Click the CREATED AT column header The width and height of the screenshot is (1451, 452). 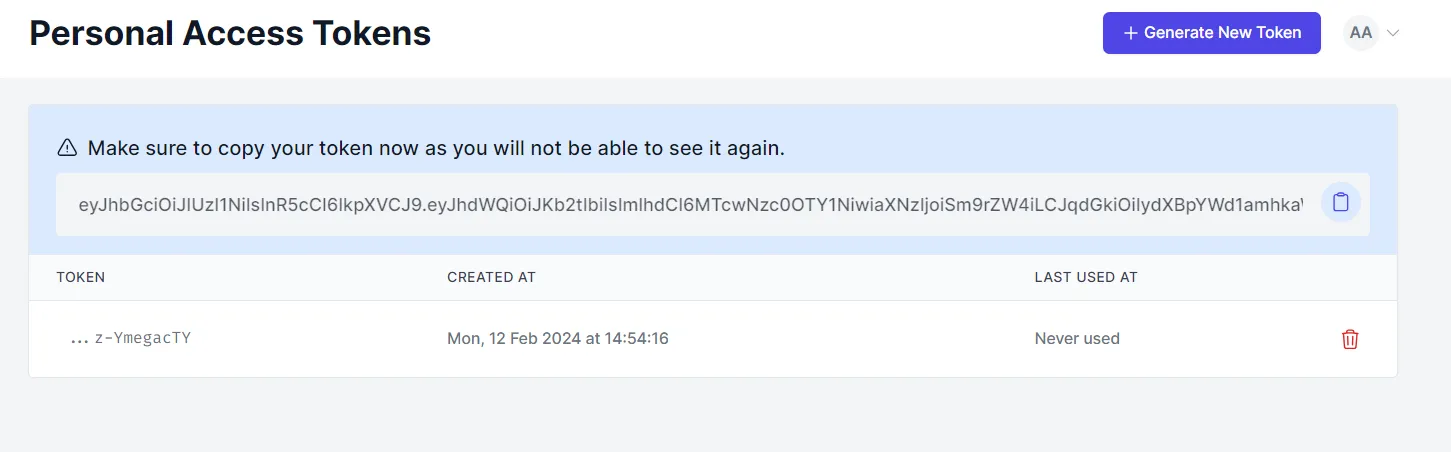491,277
